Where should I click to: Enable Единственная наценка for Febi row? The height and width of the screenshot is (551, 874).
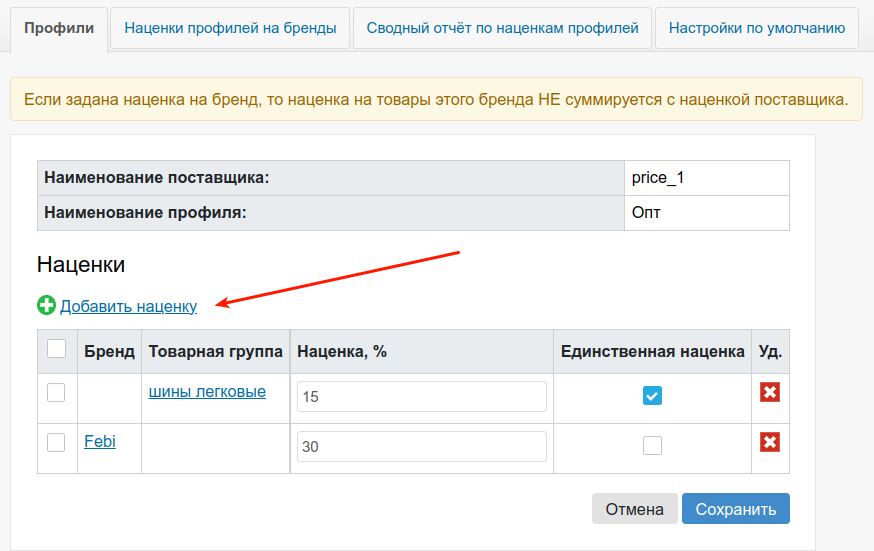(652, 446)
